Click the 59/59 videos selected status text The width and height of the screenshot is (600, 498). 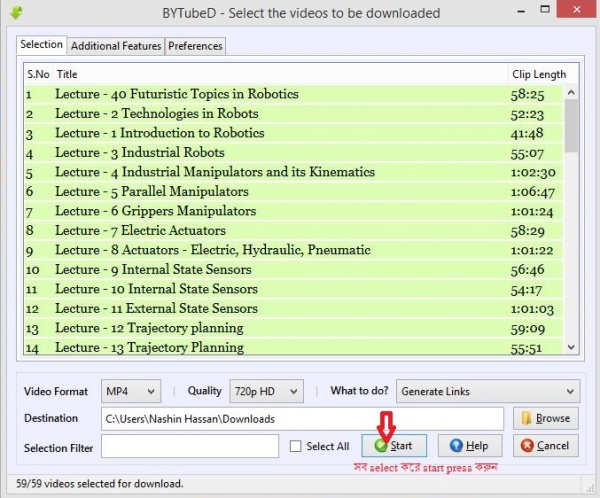pyautogui.click(x=99, y=484)
